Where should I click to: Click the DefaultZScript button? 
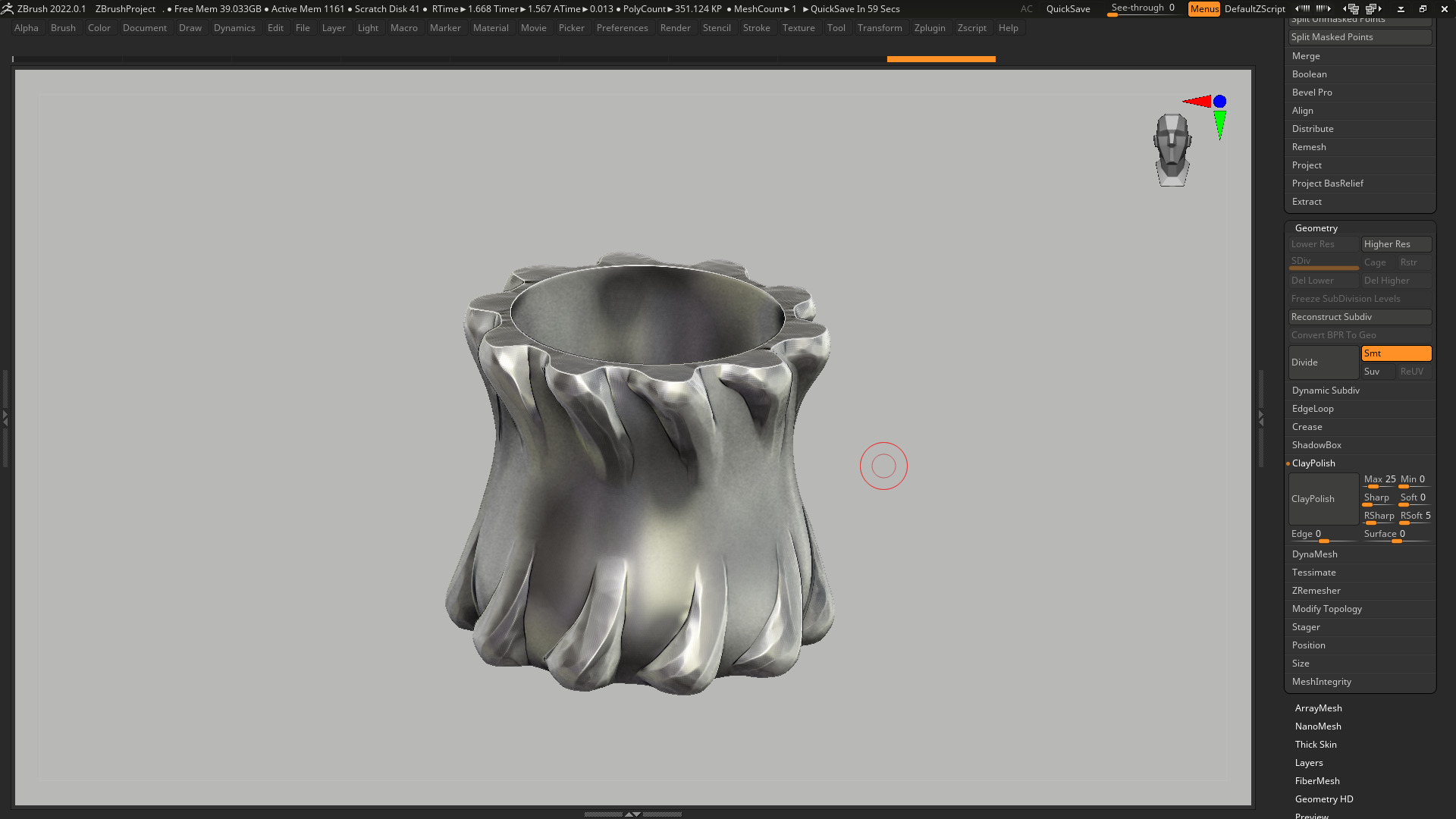tap(1254, 9)
